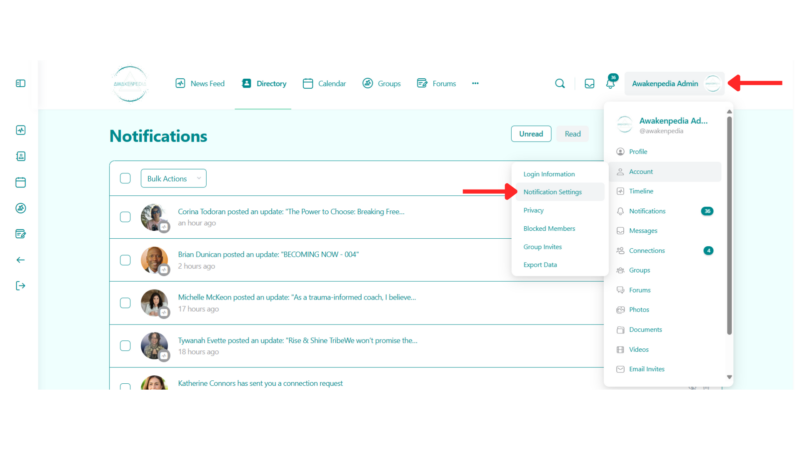Select Export Data in Account submenu
Viewport: 800px width, 450px height.
pos(540,265)
